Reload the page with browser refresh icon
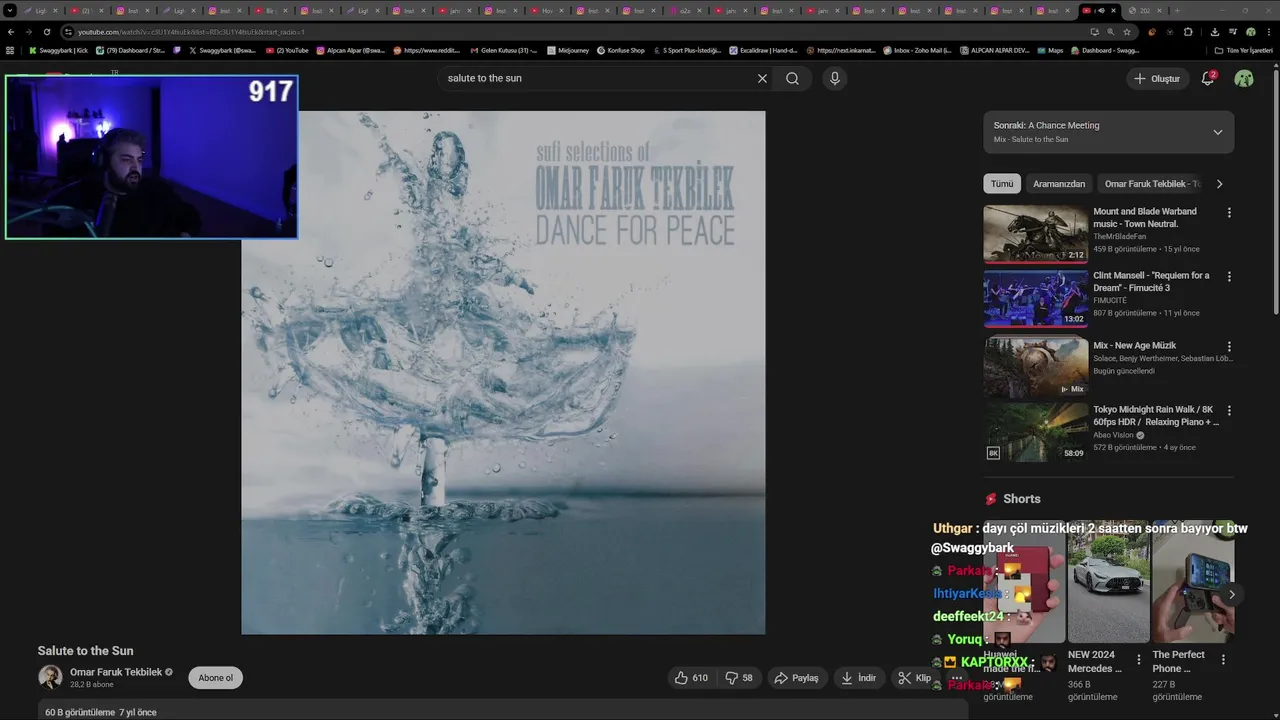 [x=46, y=32]
